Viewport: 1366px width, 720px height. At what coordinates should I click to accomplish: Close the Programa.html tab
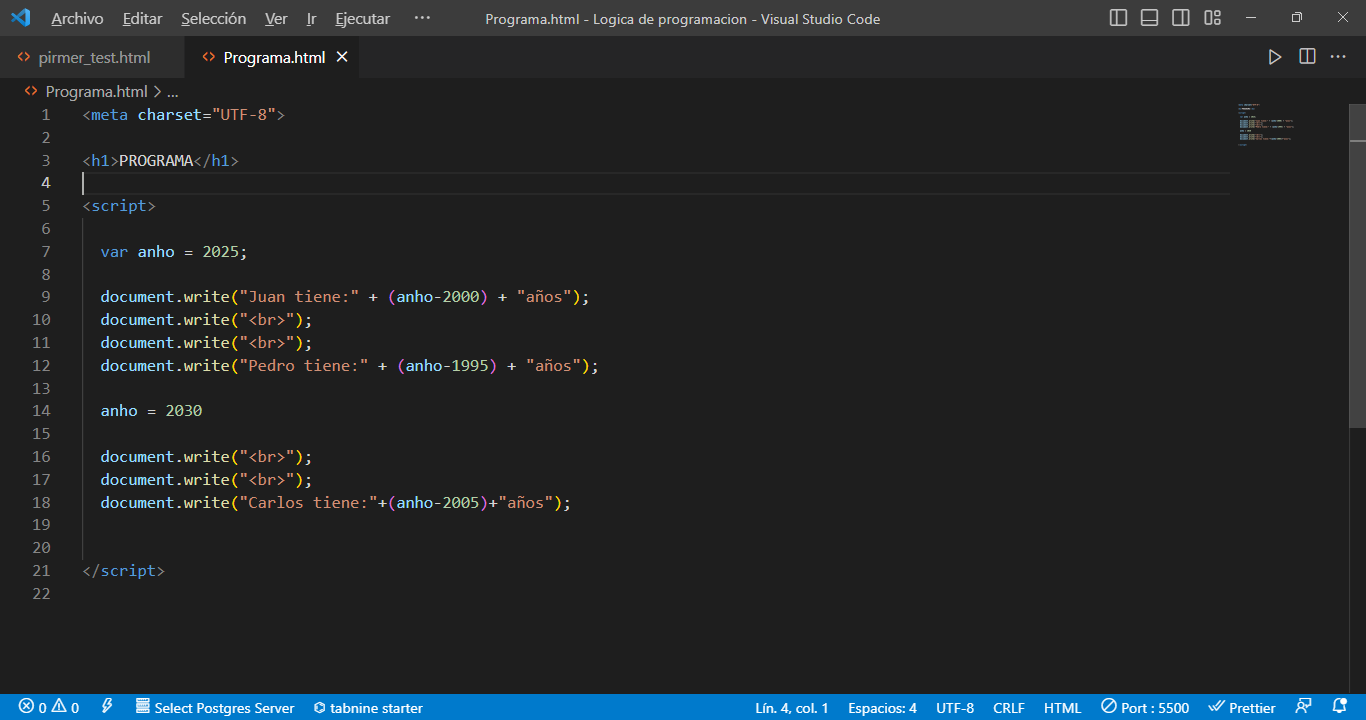point(342,57)
